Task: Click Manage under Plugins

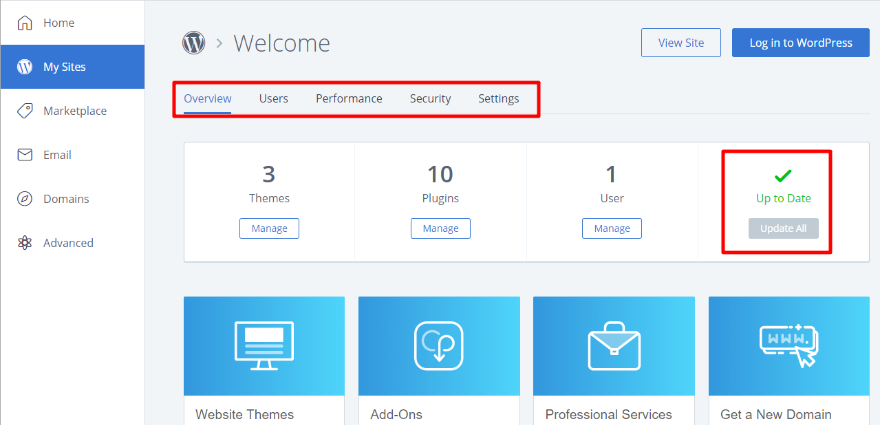Action: coord(441,229)
